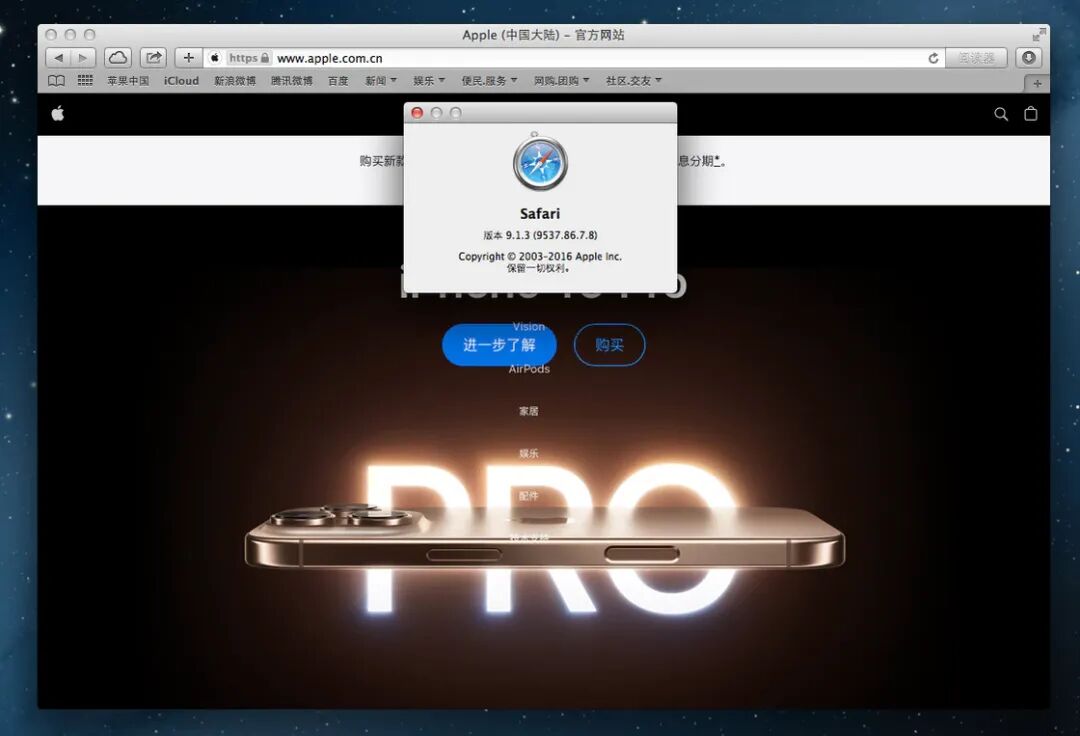Close the About Safari window
The width and height of the screenshot is (1080, 736).
click(417, 113)
